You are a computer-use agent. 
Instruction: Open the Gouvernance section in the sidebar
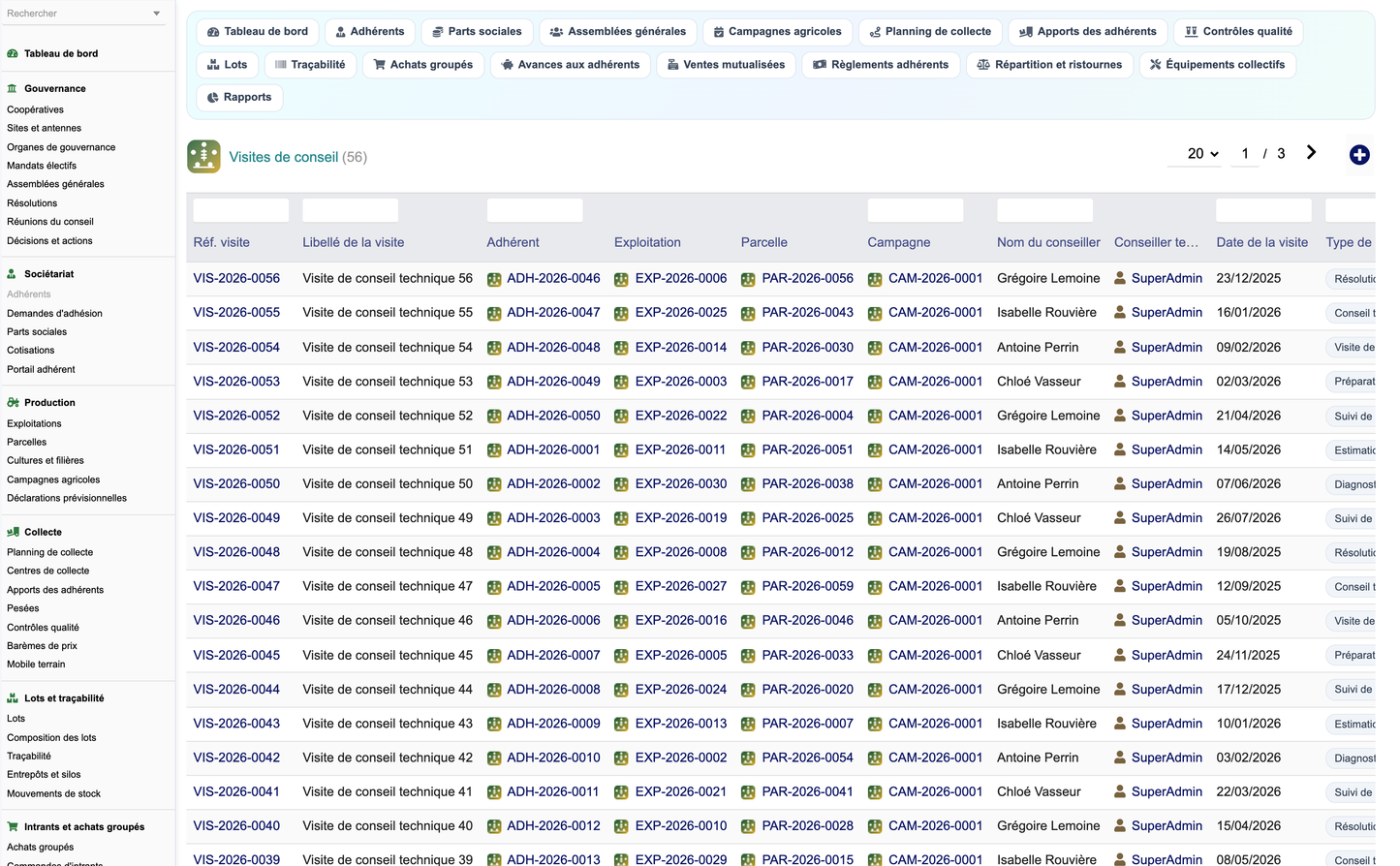pyautogui.click(x=54, y=88)
